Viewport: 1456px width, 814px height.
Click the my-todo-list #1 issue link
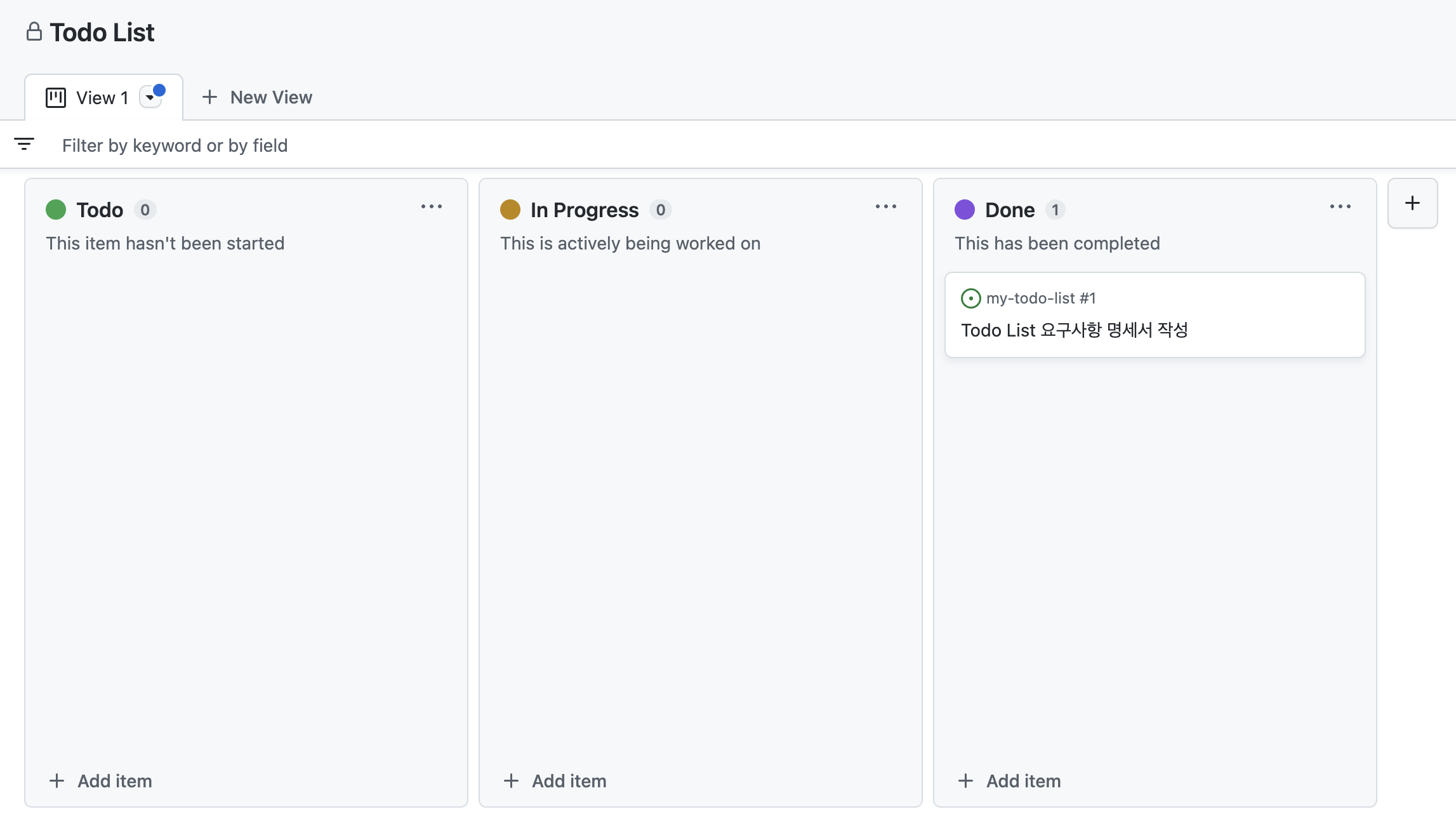click(1041, 298)
